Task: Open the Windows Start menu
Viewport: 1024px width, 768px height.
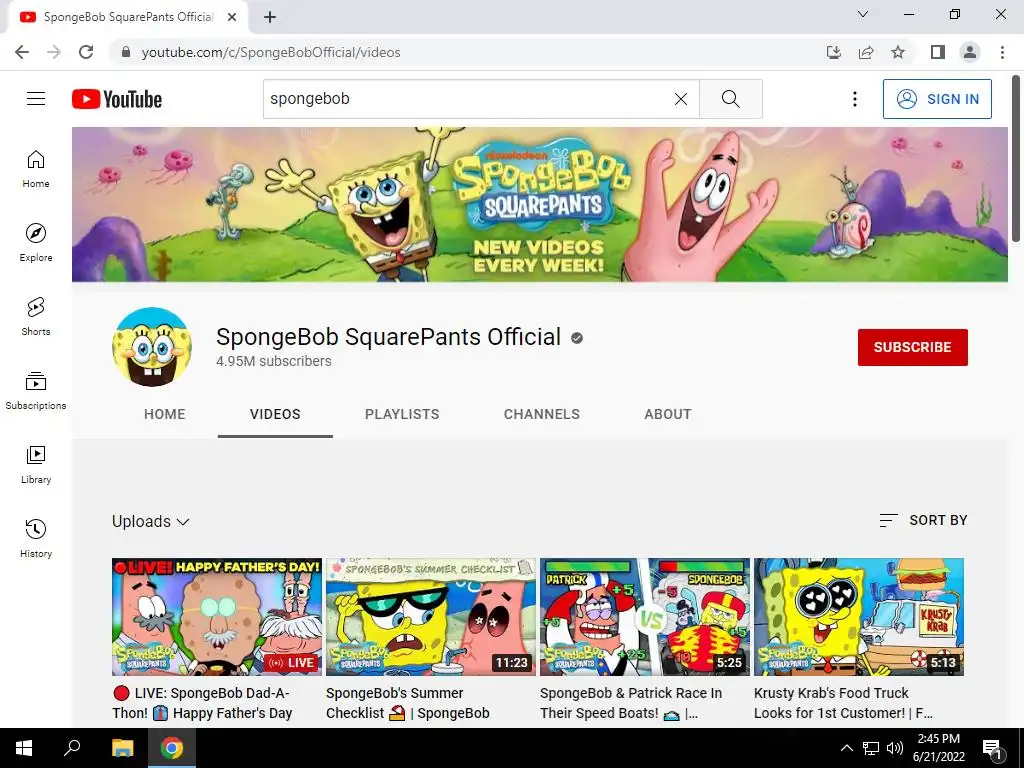Action: tap(24, 748)
